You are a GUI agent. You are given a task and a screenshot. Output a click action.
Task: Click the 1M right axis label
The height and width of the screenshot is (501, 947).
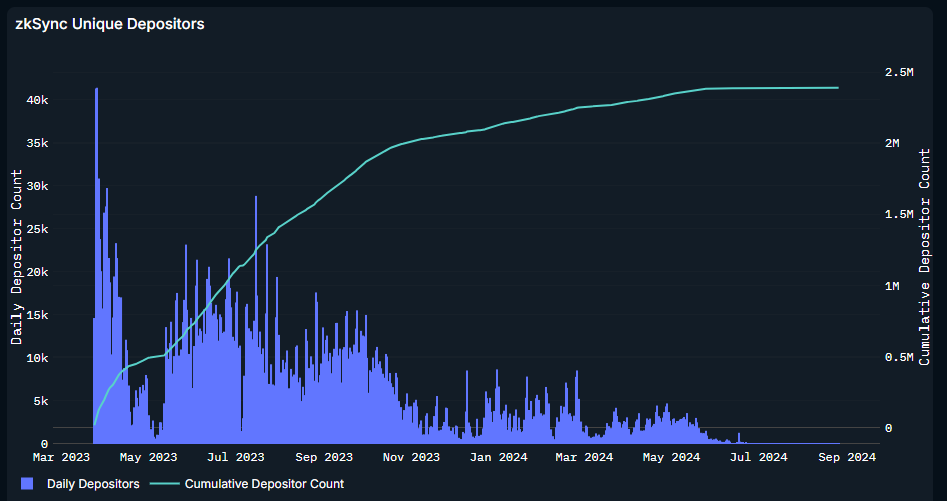pos(892,286)
